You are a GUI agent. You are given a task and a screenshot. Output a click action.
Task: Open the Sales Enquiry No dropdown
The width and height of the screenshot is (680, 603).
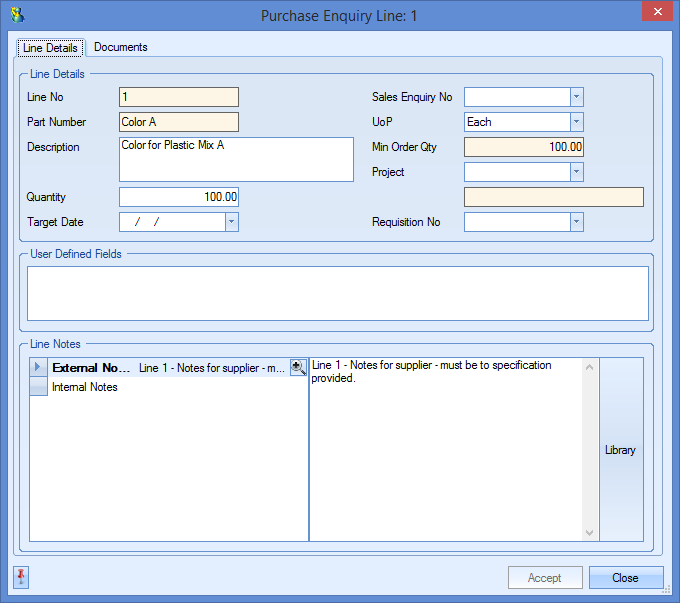coord(576,97)
